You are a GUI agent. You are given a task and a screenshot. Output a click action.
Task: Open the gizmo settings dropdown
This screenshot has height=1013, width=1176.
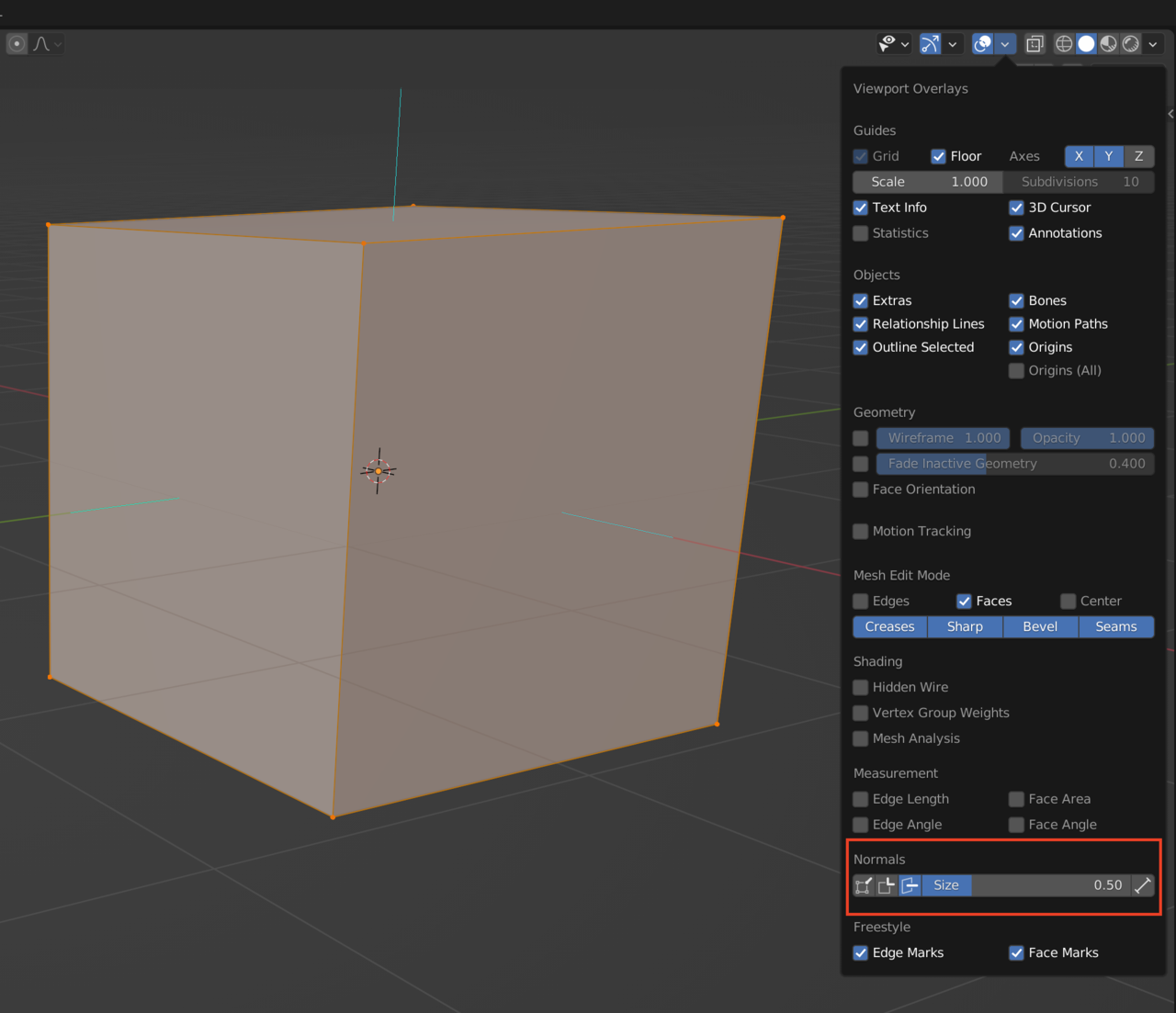coord(953,43)
